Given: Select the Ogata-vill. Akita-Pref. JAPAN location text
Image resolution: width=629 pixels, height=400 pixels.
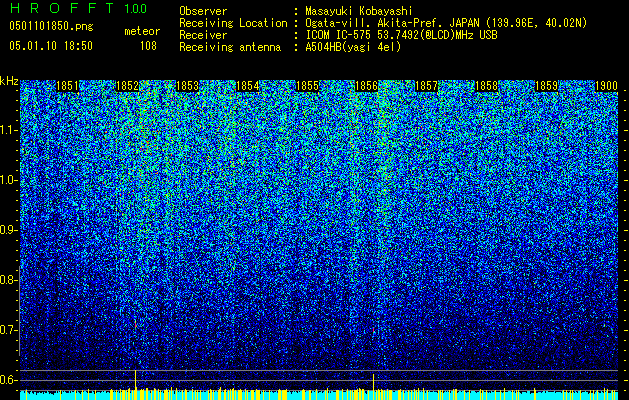Looking at the screenshot, I should [x=446, y=23].
